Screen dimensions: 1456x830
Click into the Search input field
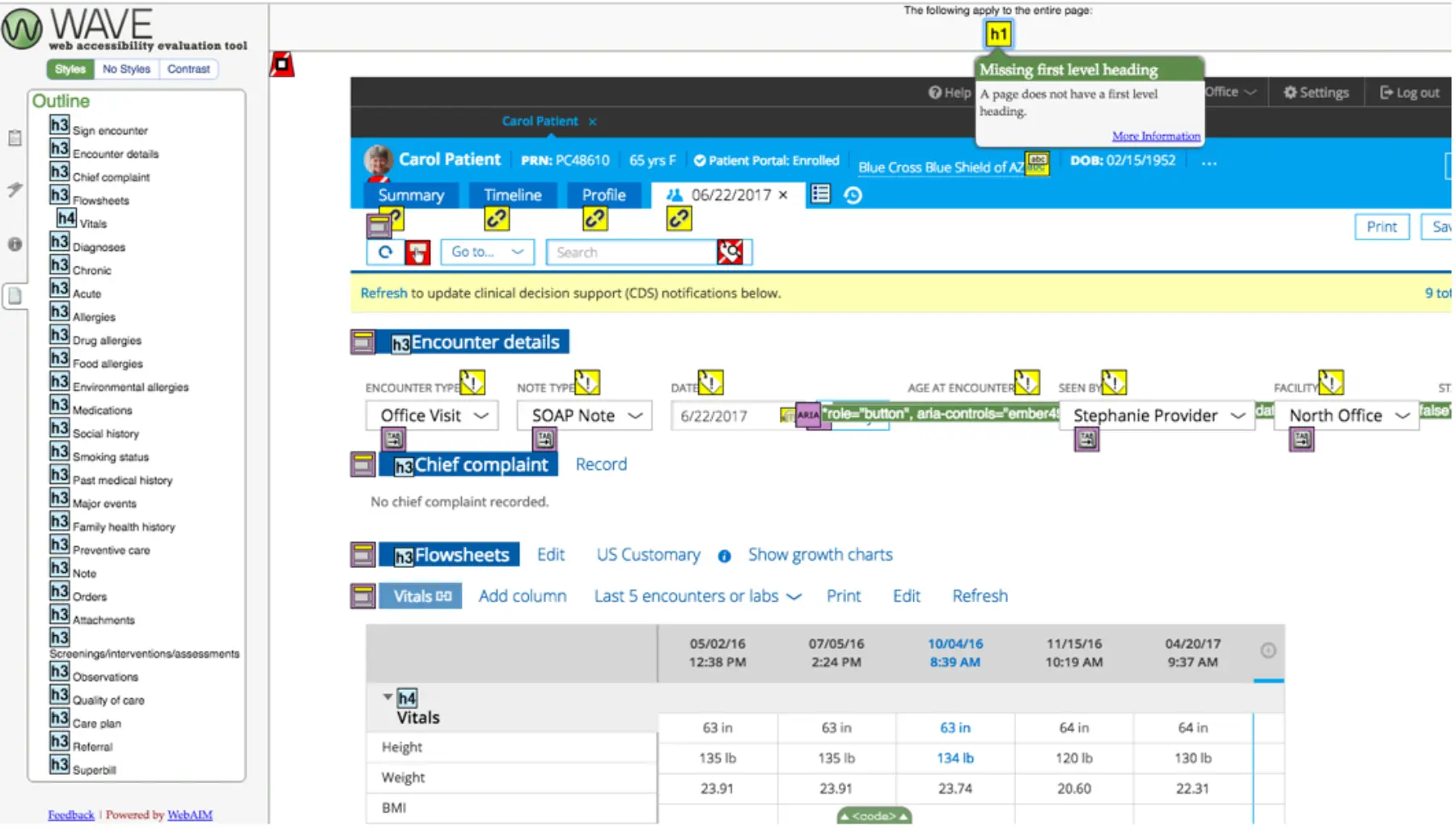(631, 252)
